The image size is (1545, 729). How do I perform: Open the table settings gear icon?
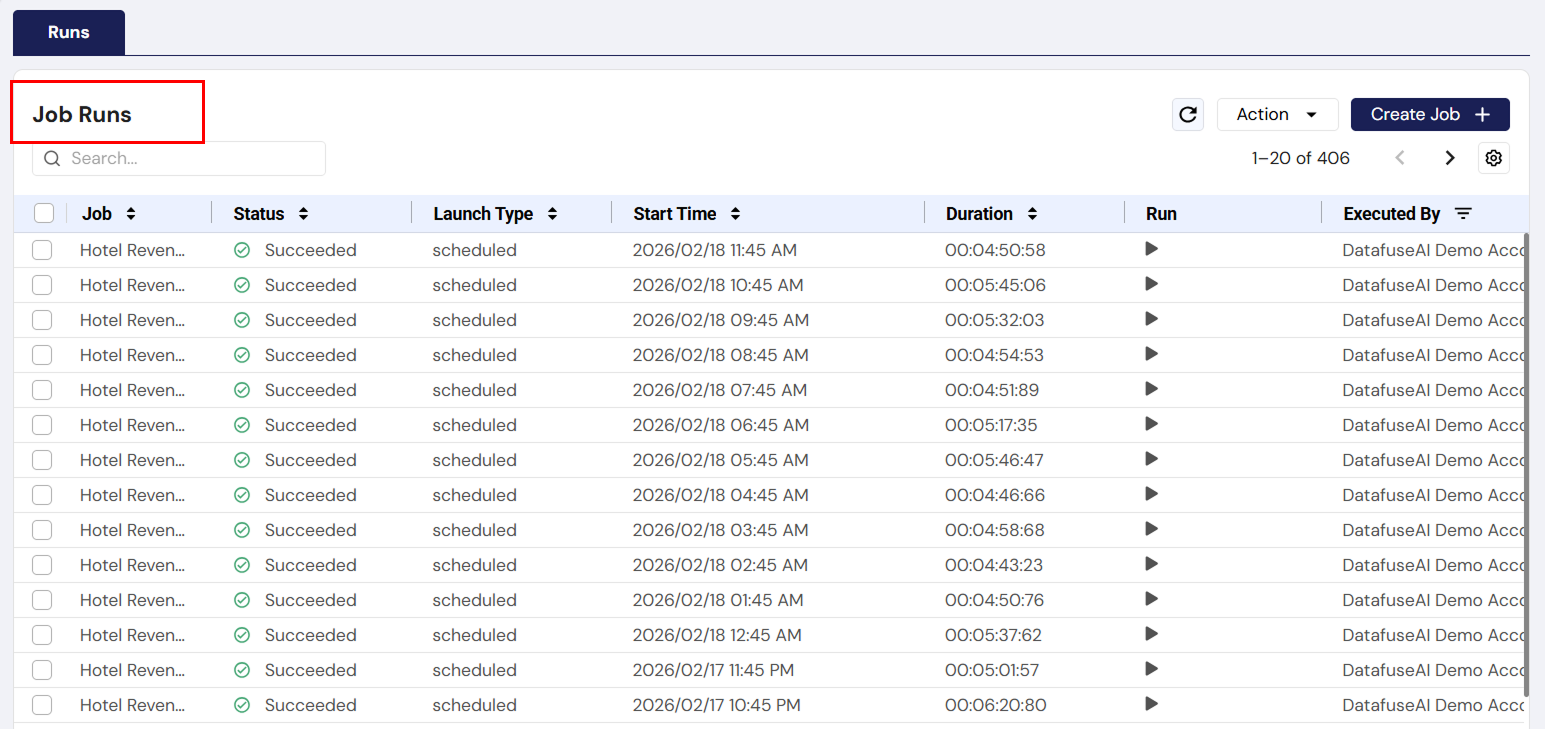point(1493,157)
